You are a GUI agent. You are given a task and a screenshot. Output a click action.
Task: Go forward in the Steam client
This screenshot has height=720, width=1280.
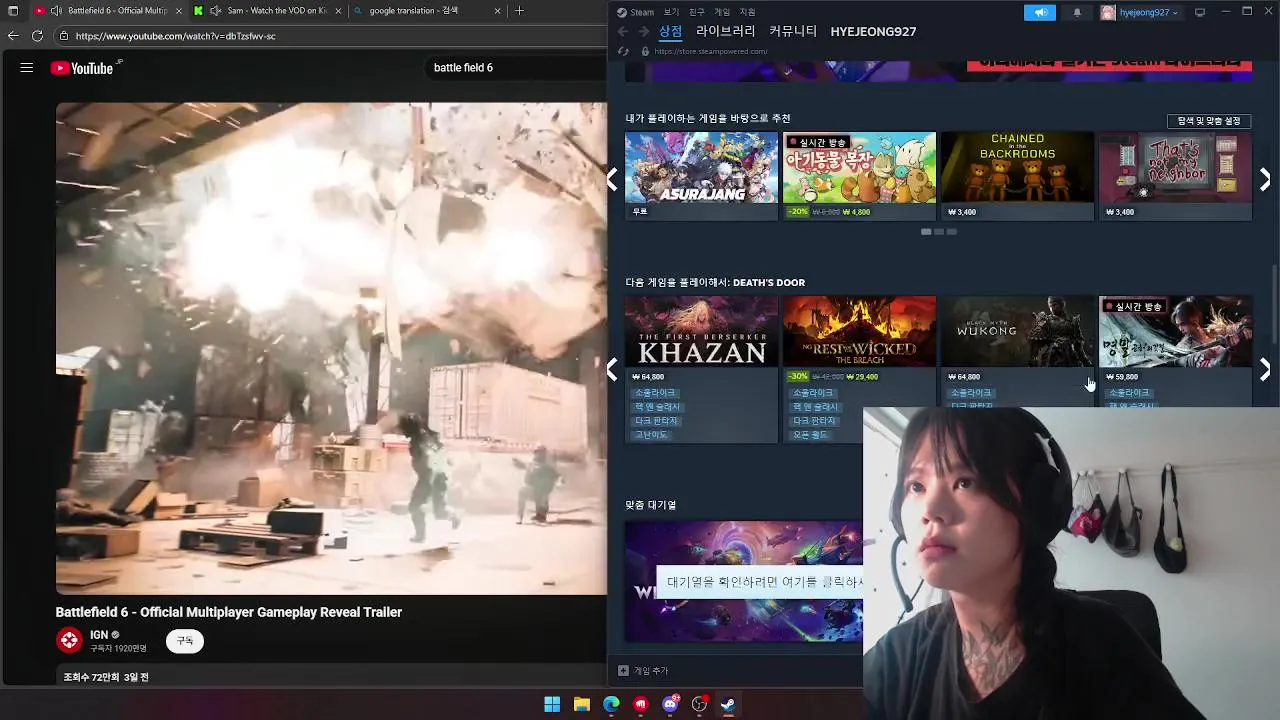pyautogui.click(x=644, y=32)
